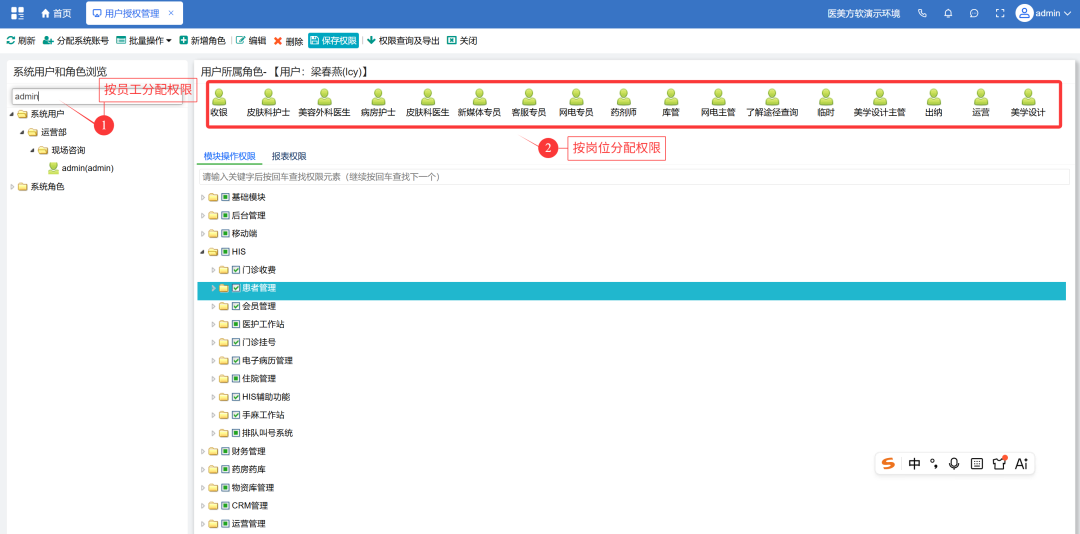
Task: Toggle the 患者管理 permission checkbox
Action: 236,288
